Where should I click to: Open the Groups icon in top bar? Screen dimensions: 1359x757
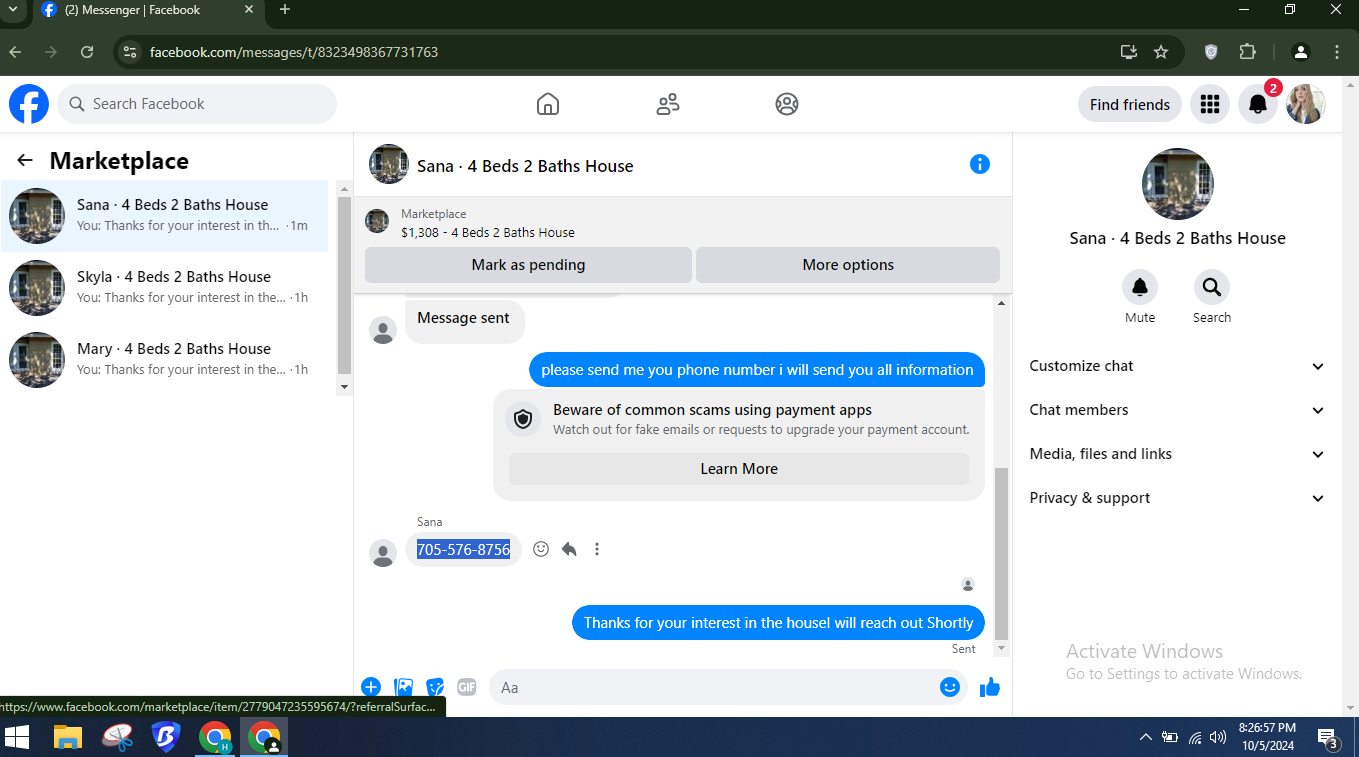click(787, 104)
